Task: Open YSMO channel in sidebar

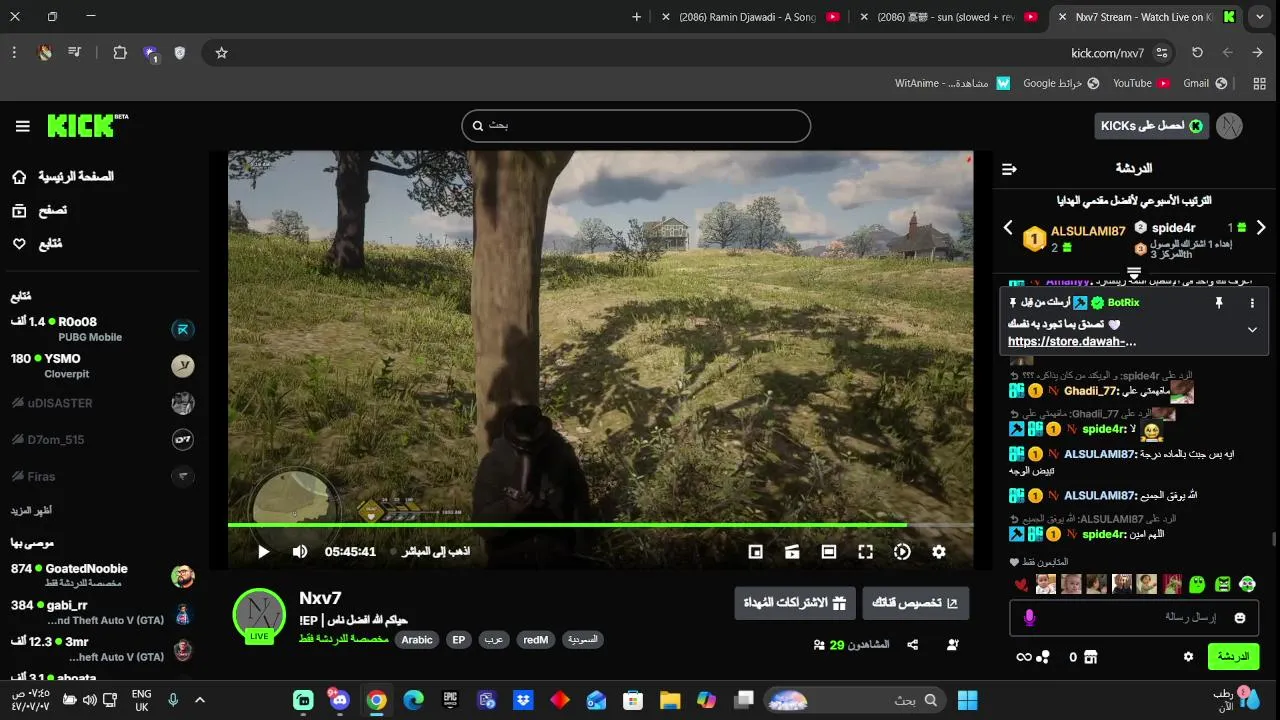Action: coord(103,366)
